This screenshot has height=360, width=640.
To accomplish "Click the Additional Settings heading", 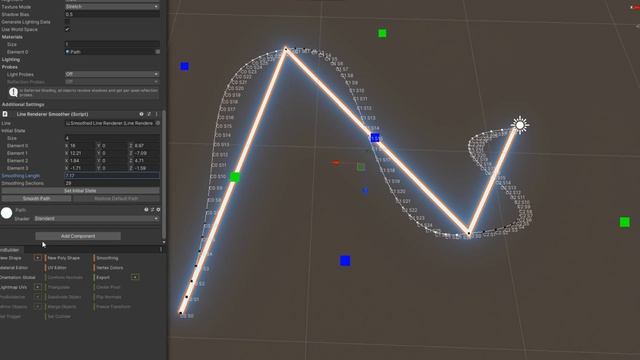I will [23, 104].
